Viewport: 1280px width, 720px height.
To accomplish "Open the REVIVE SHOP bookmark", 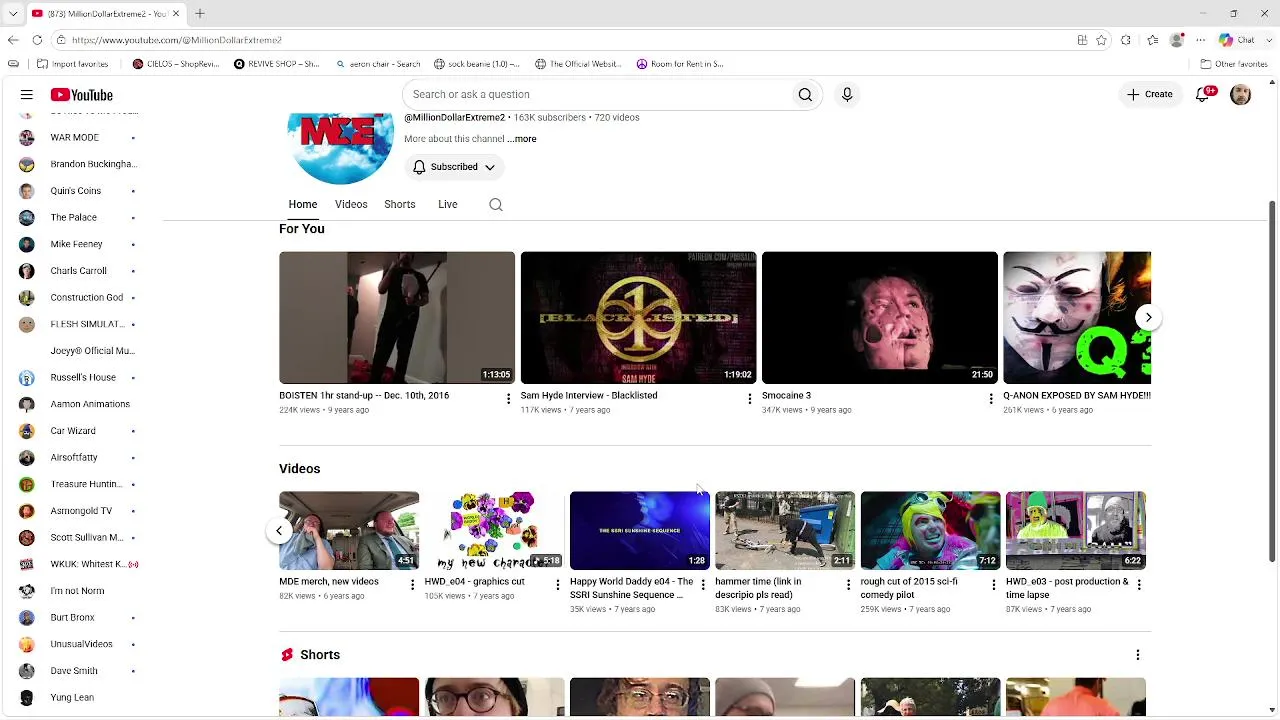I will pos(276,64).
